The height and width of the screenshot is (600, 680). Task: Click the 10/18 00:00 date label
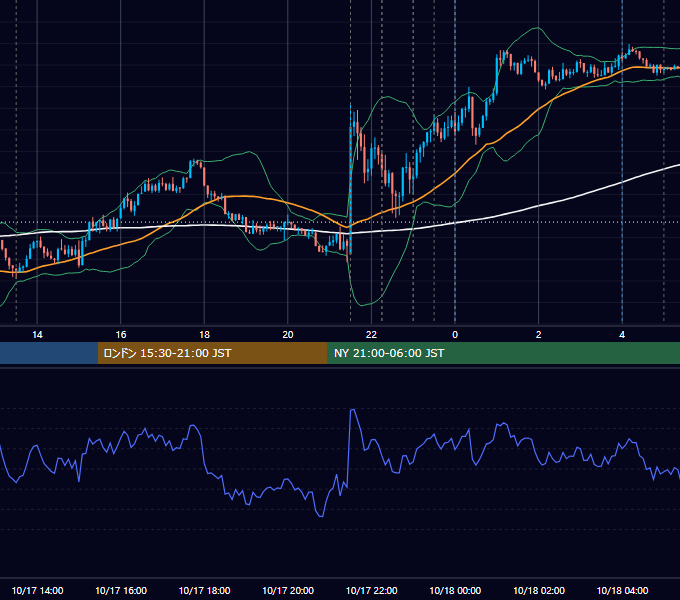(x=455, y=590)
